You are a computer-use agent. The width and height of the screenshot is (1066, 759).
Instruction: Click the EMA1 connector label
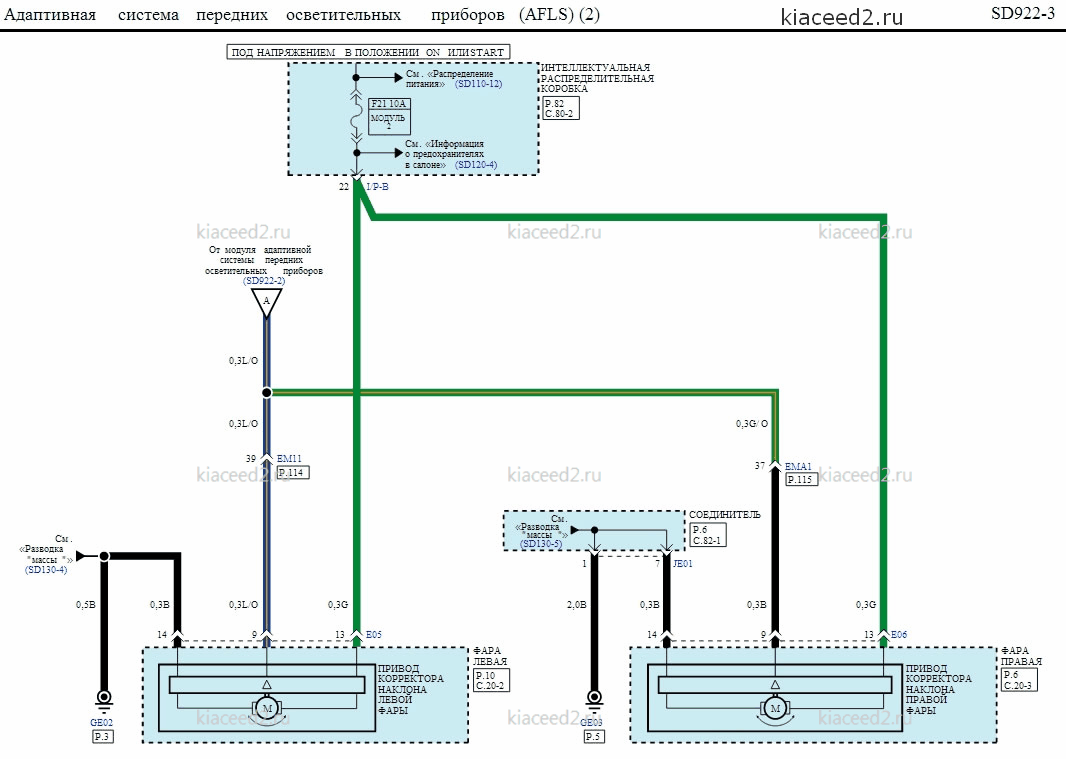[x=798, y=467]
